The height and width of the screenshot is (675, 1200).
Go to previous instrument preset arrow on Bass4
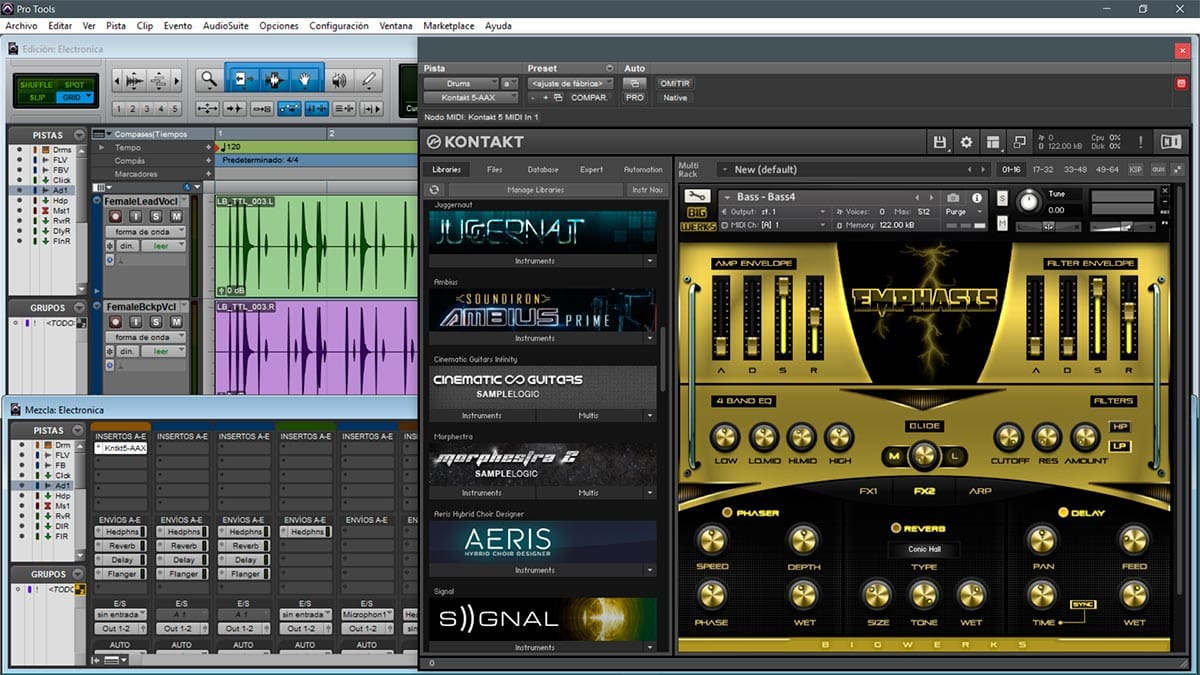pos(918,198)
